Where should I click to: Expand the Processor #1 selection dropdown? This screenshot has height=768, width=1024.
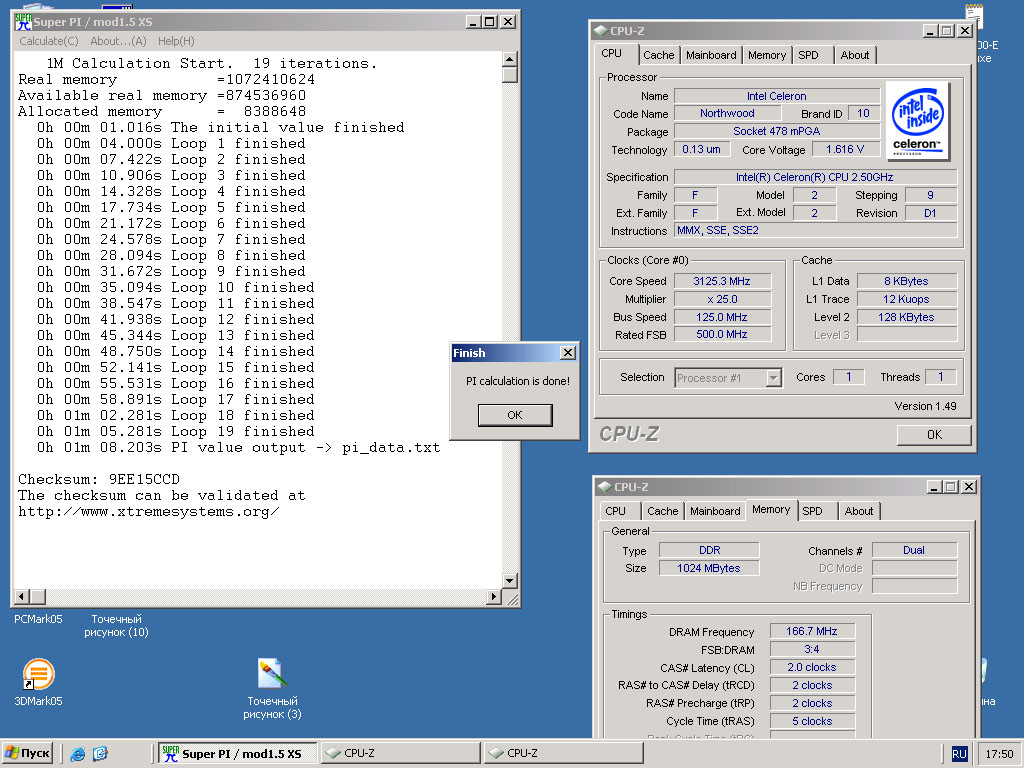(773, 378)
